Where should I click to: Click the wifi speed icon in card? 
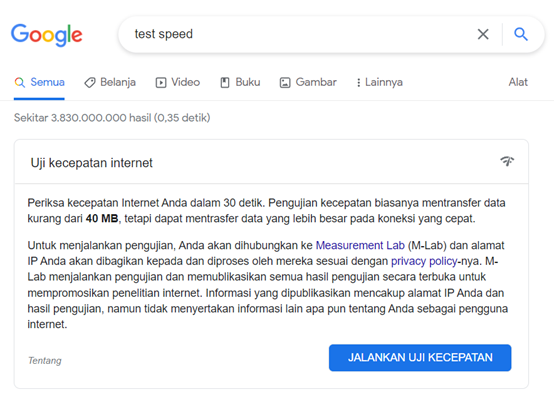[507, 161]
